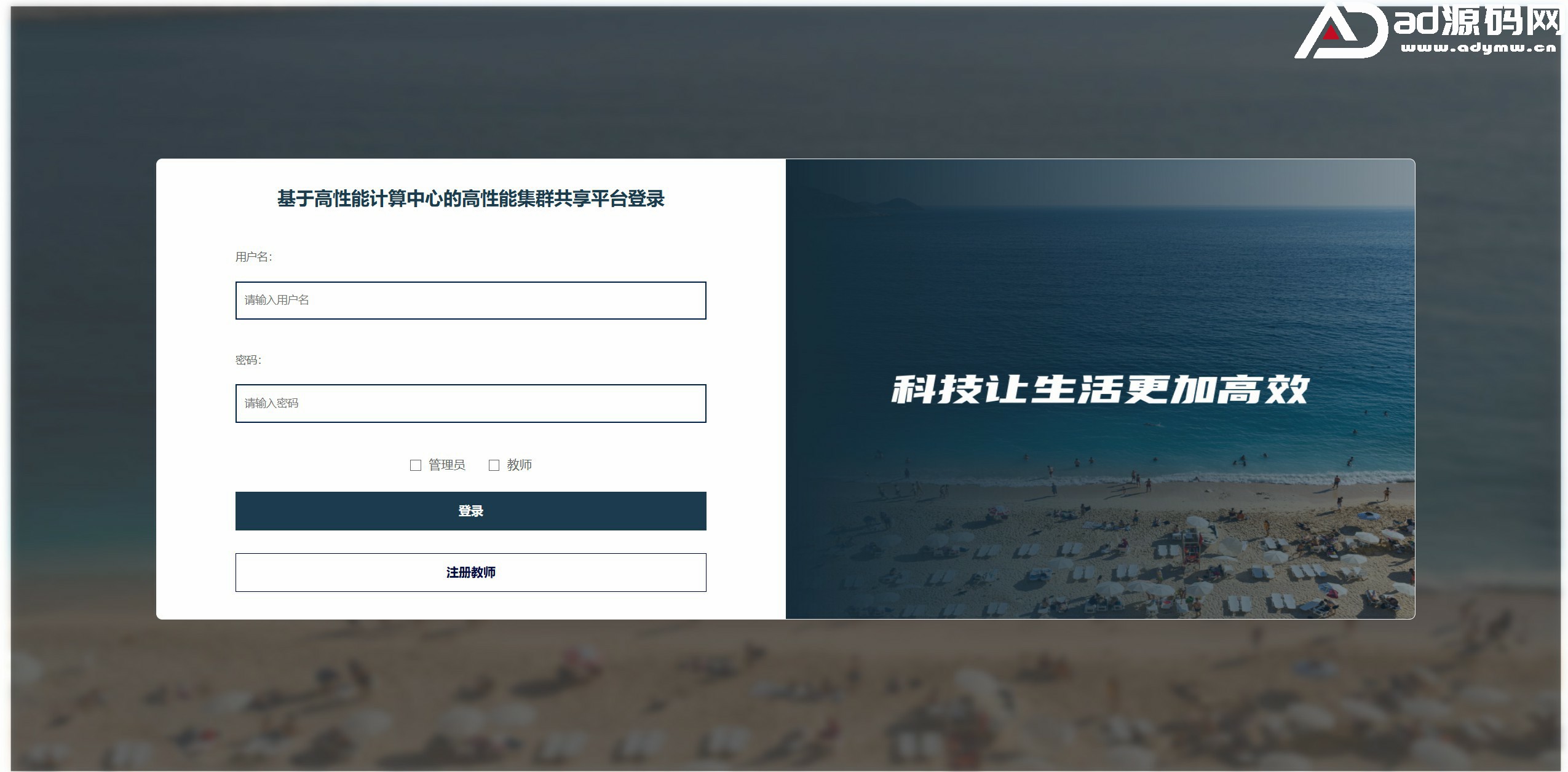Focus the 请输入密码 password field
The height and width of the screenshot is (772, 1568).
(470, 404)
